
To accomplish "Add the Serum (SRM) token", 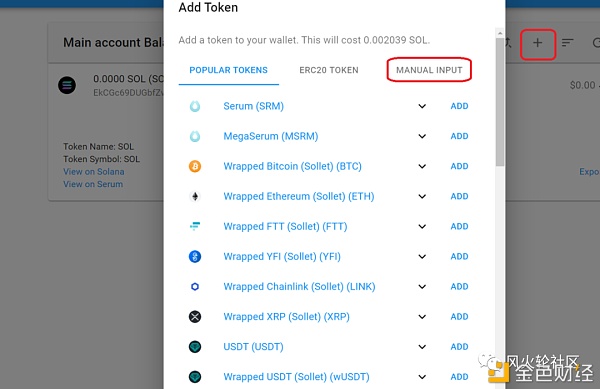I will pos(459,106).
